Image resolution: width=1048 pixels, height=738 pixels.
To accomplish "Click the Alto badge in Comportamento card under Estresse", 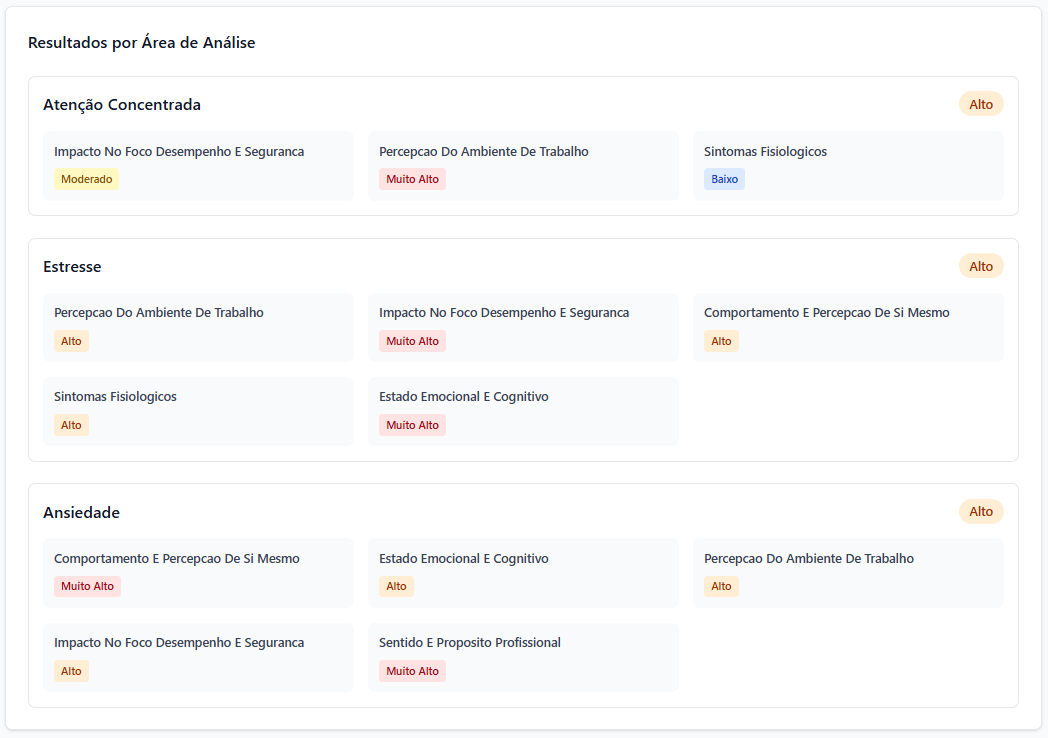I will (x=721, y=340).
